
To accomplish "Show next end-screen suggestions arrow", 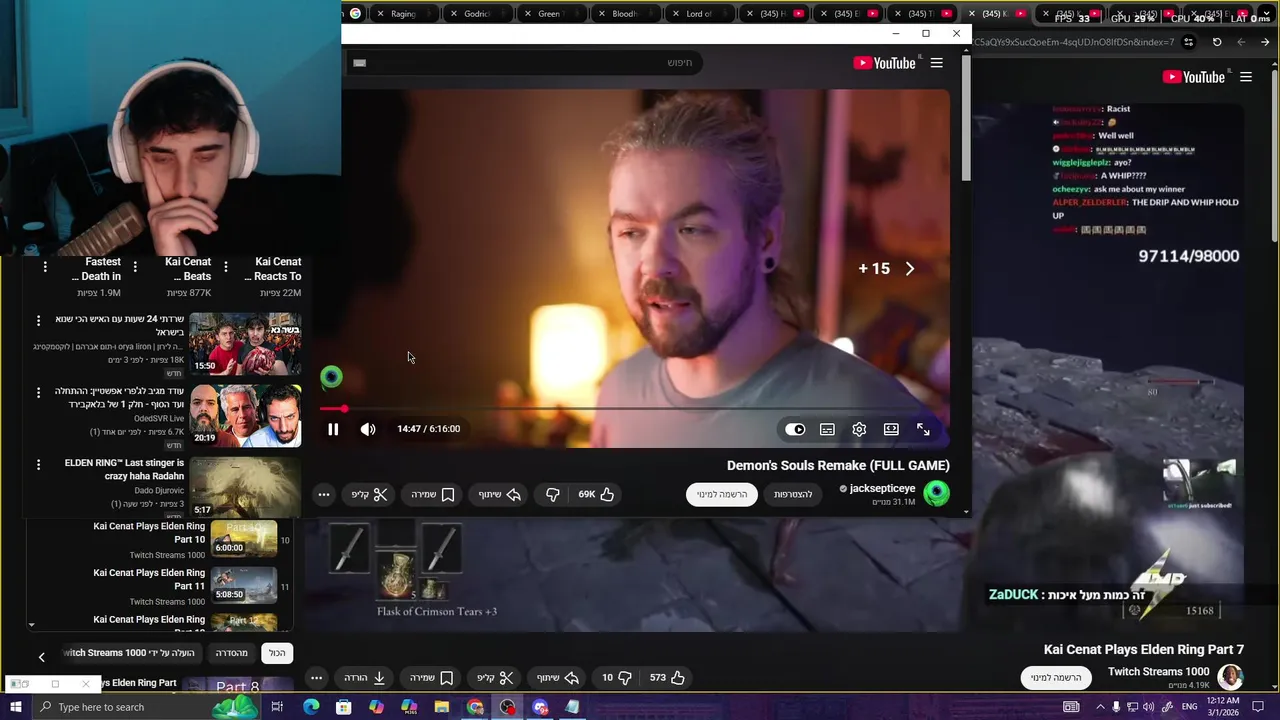I will pyautogui.click(x=910, y=268).
